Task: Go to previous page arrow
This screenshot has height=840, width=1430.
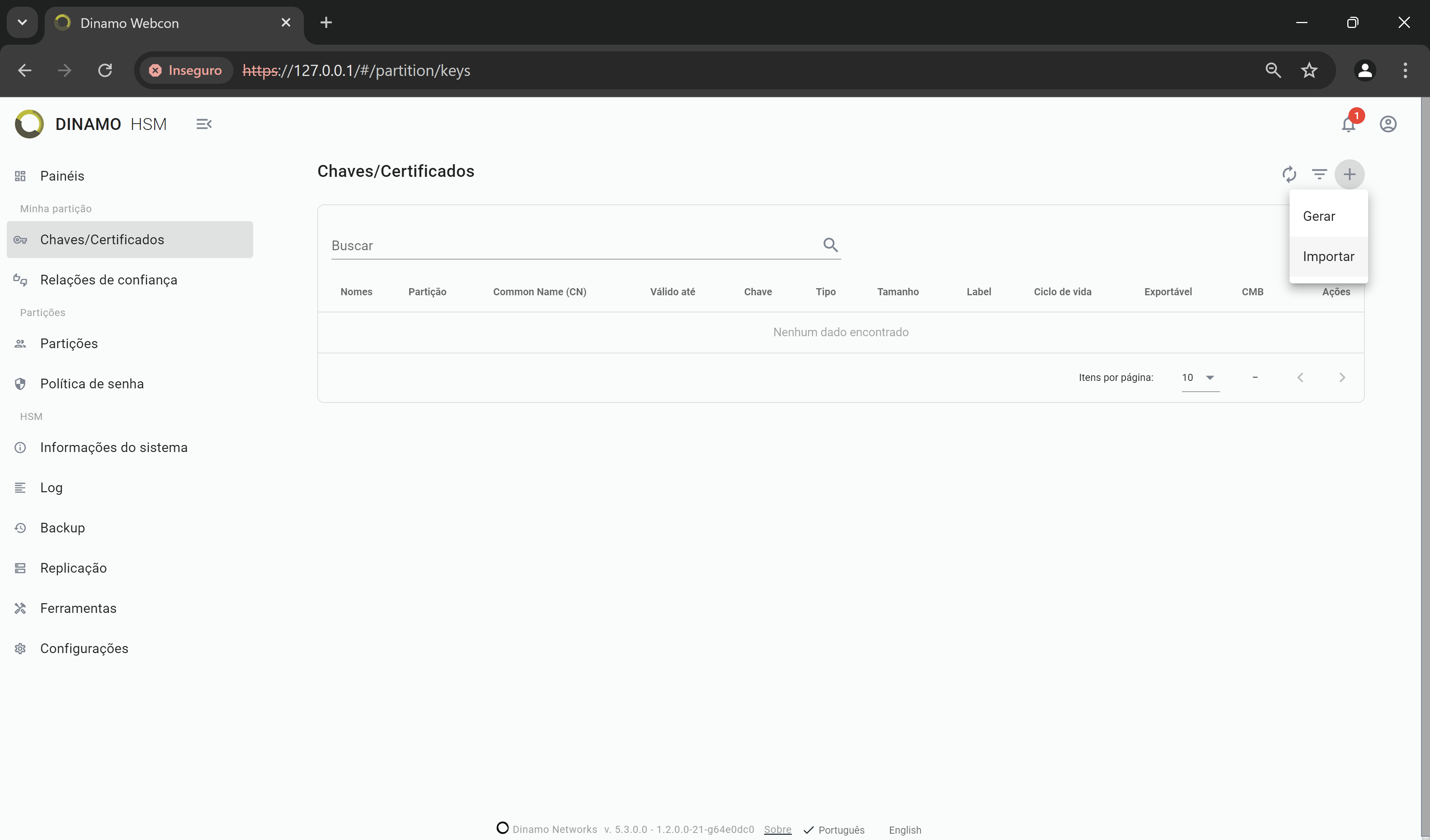Action: (x=1300, y=378)
